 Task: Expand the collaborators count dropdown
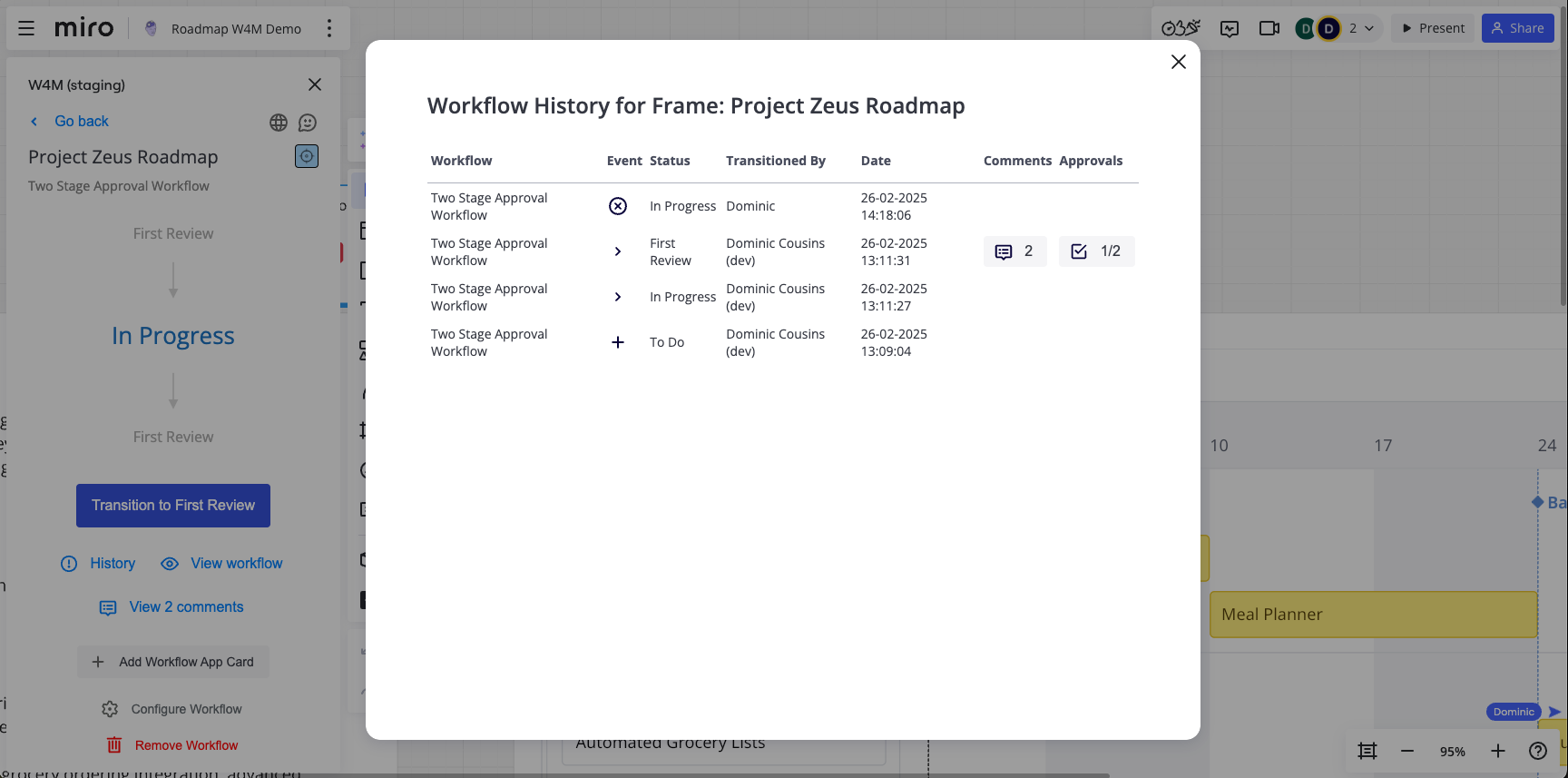coord(1361,28)
